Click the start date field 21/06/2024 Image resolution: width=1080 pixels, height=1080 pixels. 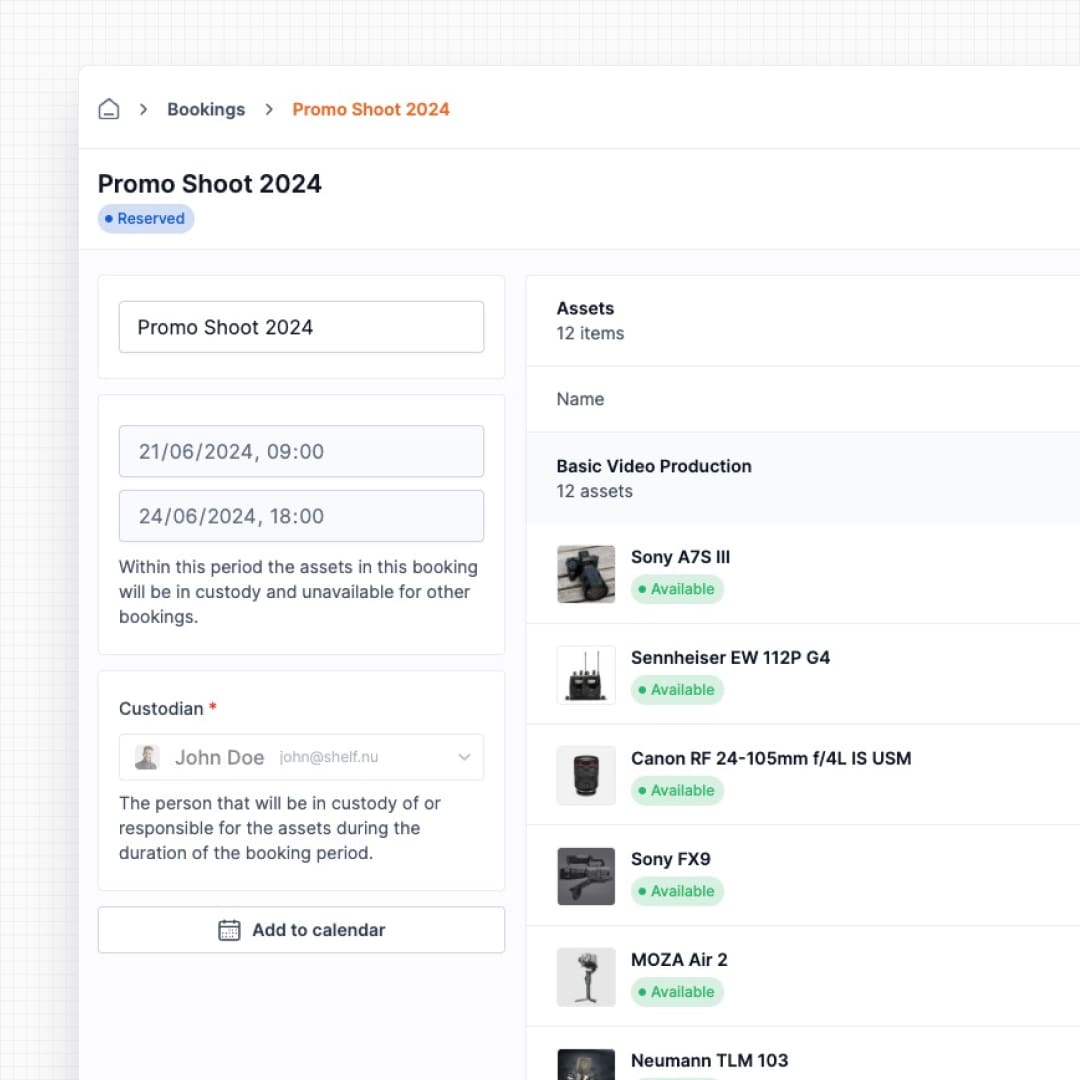301,451
